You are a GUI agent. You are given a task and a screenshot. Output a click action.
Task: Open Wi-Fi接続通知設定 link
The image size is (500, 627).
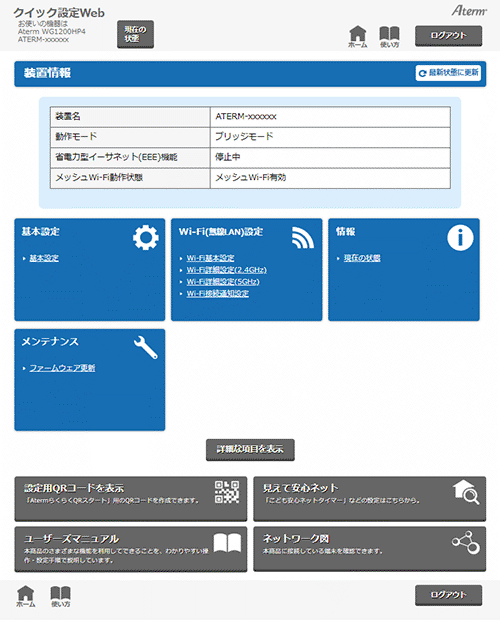click(218, 294)
